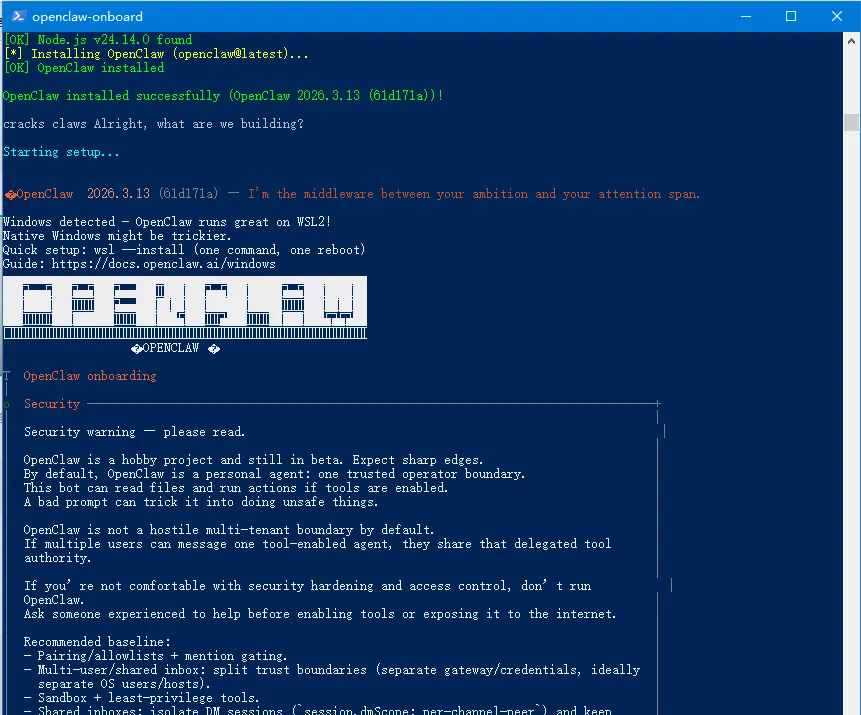Click 'By default, OpenClaw is a personal agent' line

[275, 474]
